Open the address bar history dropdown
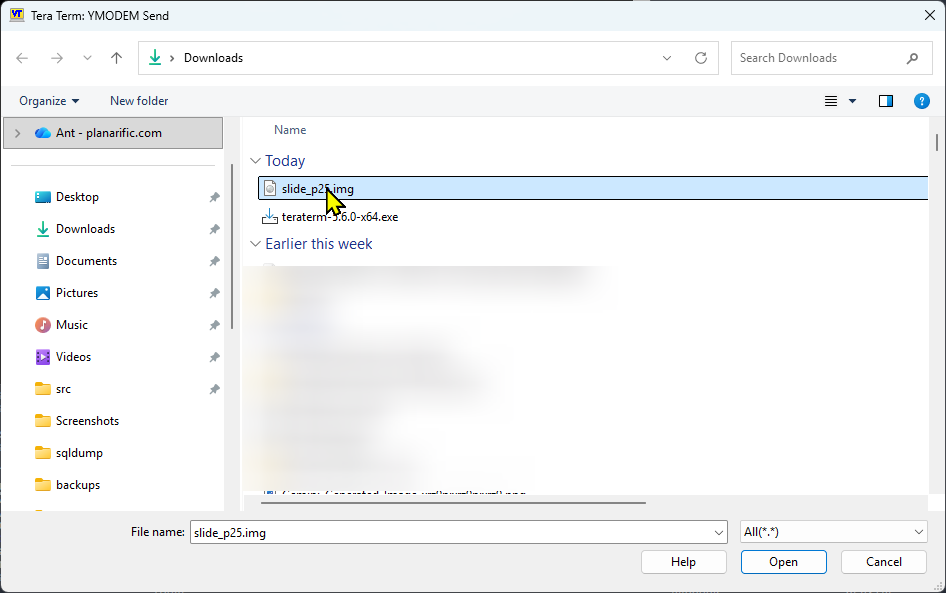946x593 pixels. click(666, 57)
